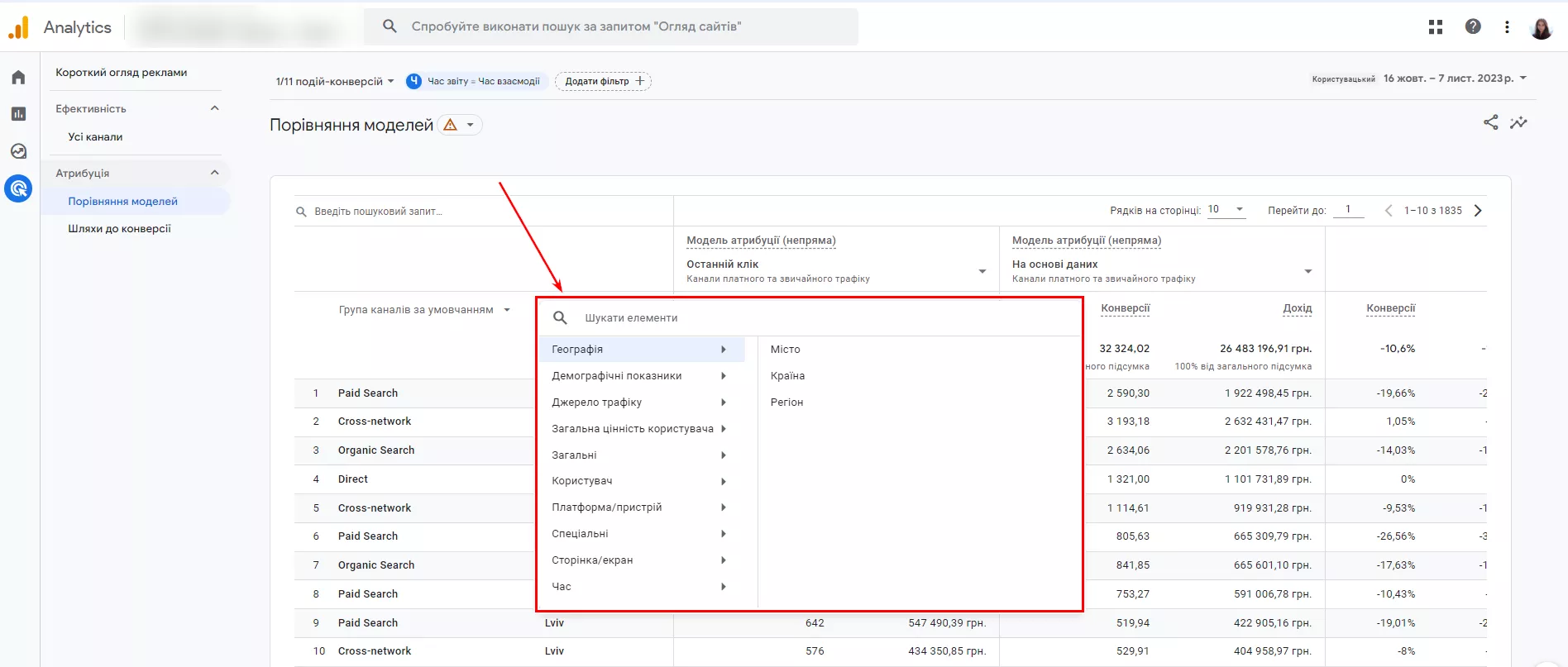Click the search magnifier in top bar

point(390,26)
